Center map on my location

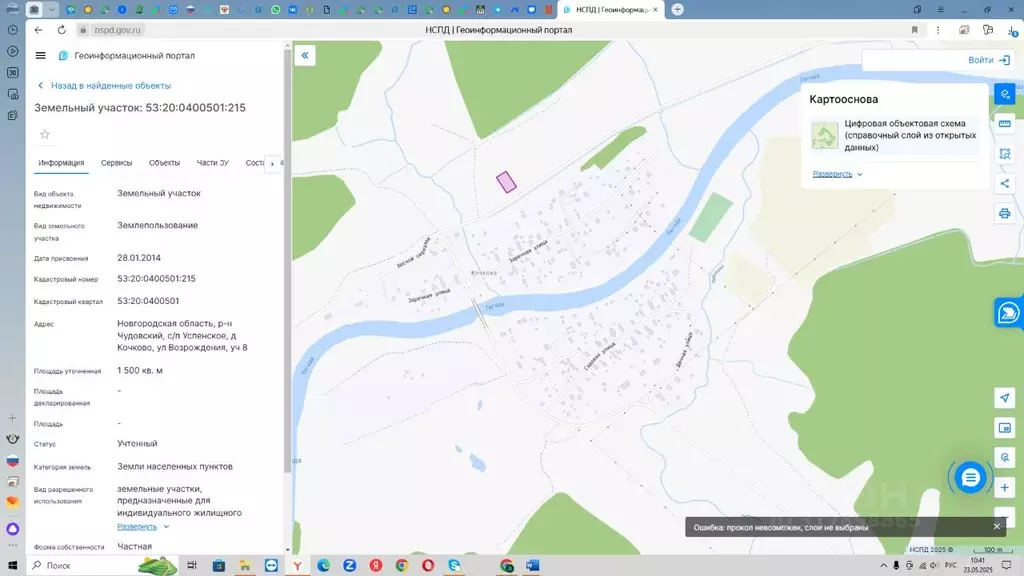pyautogui.click(x=1005, y=398)
